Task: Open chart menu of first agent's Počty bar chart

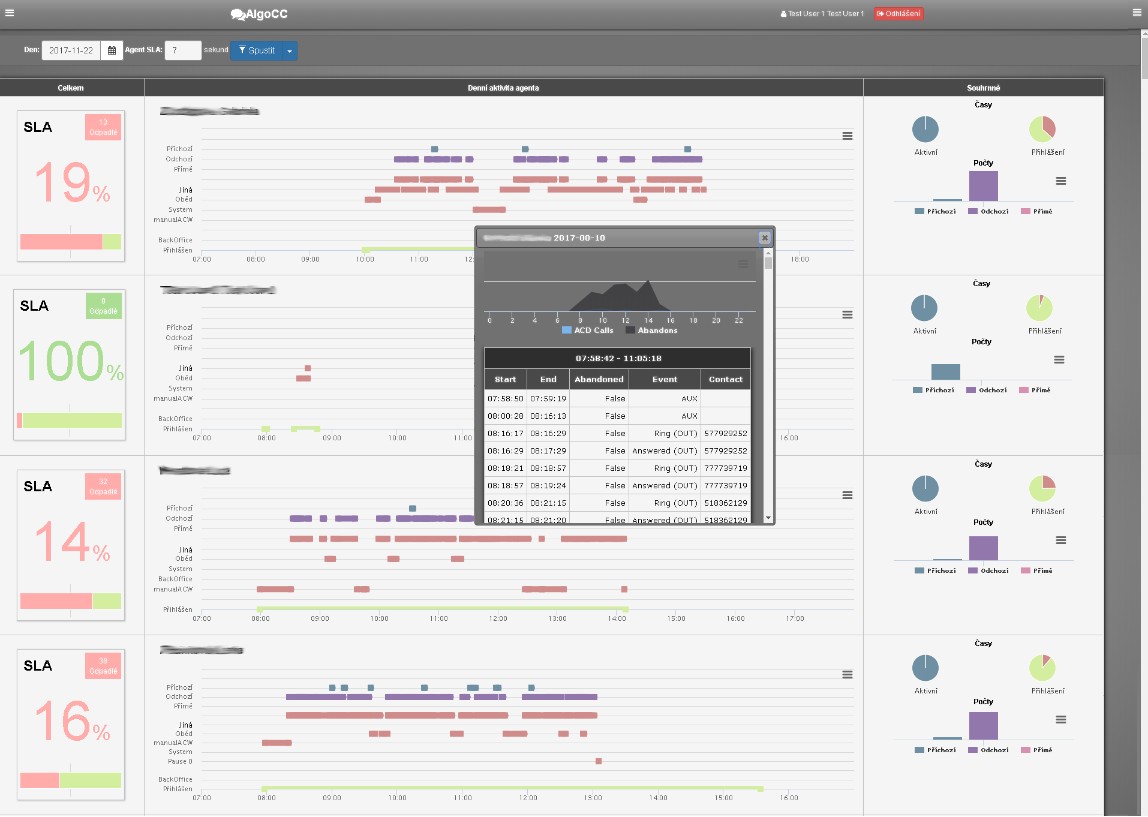Action: coord(1061,181)
